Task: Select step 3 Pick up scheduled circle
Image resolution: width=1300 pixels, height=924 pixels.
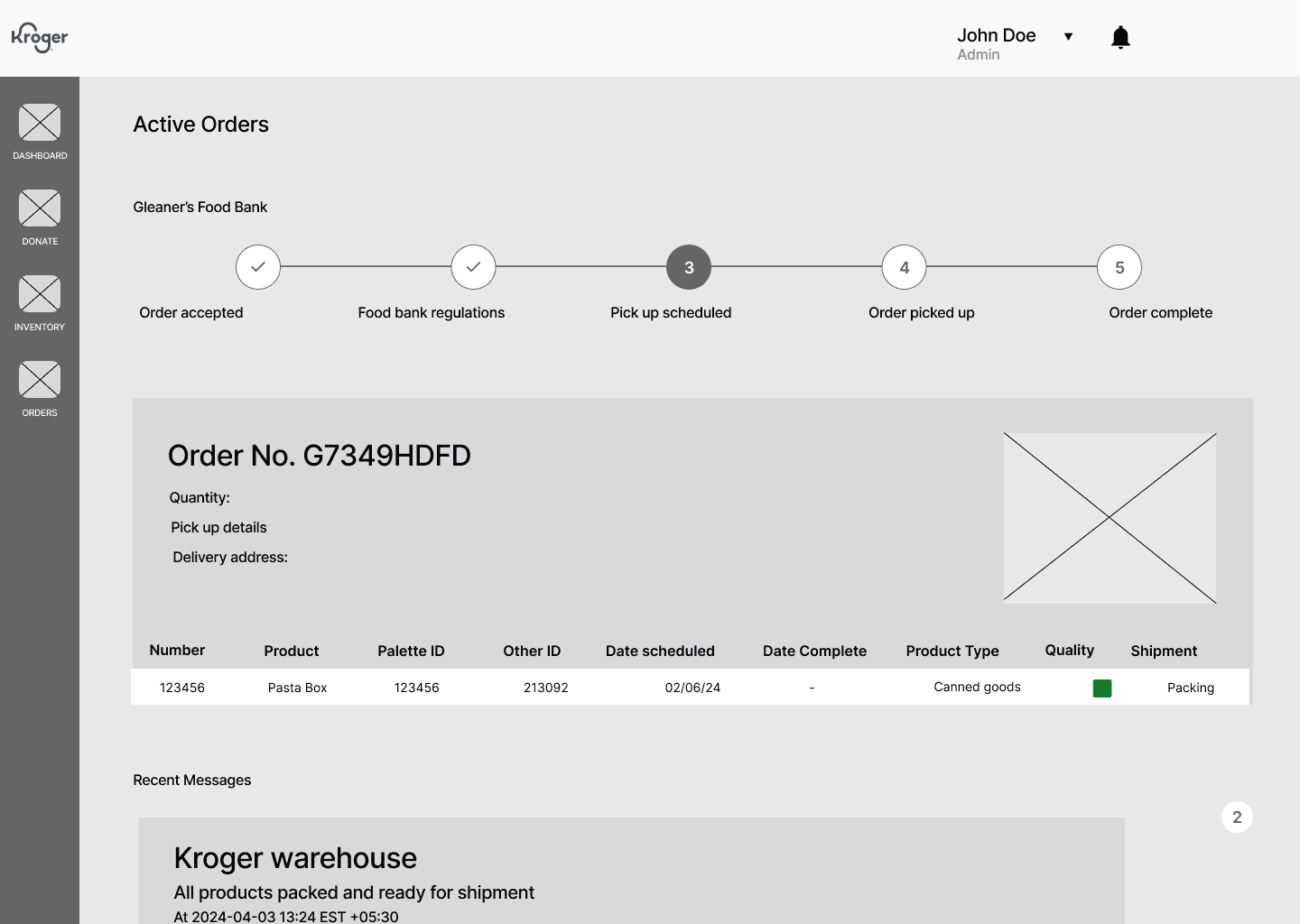Action: (689, 267)
